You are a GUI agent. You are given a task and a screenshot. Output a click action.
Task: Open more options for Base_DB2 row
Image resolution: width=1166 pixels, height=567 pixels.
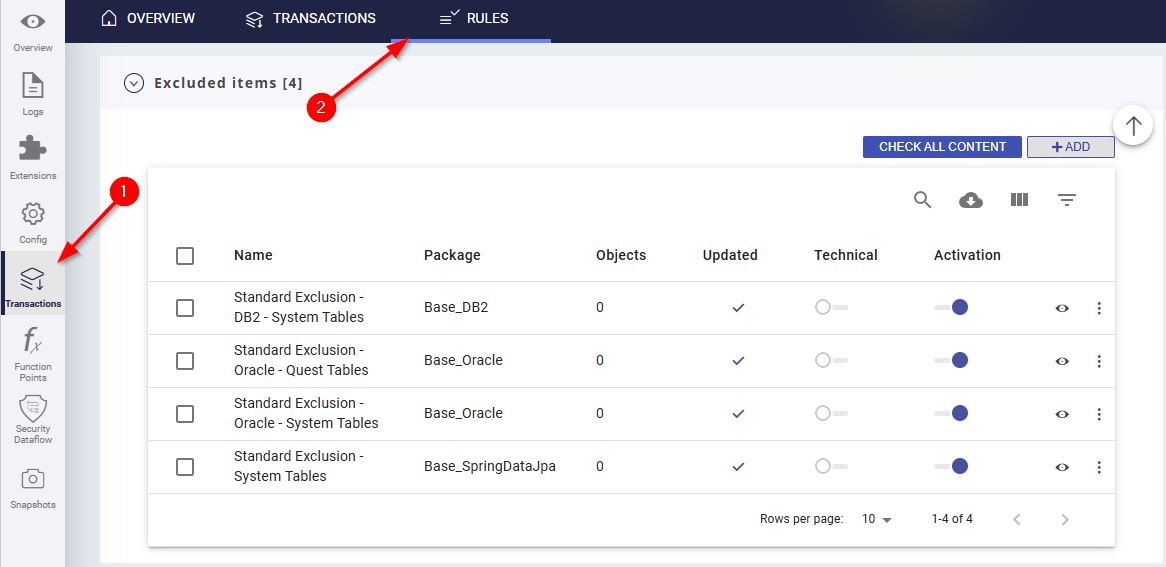click(x=1099, y=308)
